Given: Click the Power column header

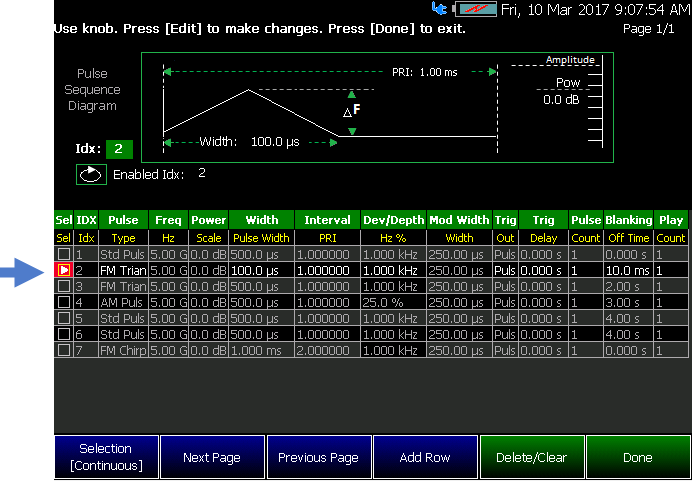Looking at the screenshot, I should (208, 220).
